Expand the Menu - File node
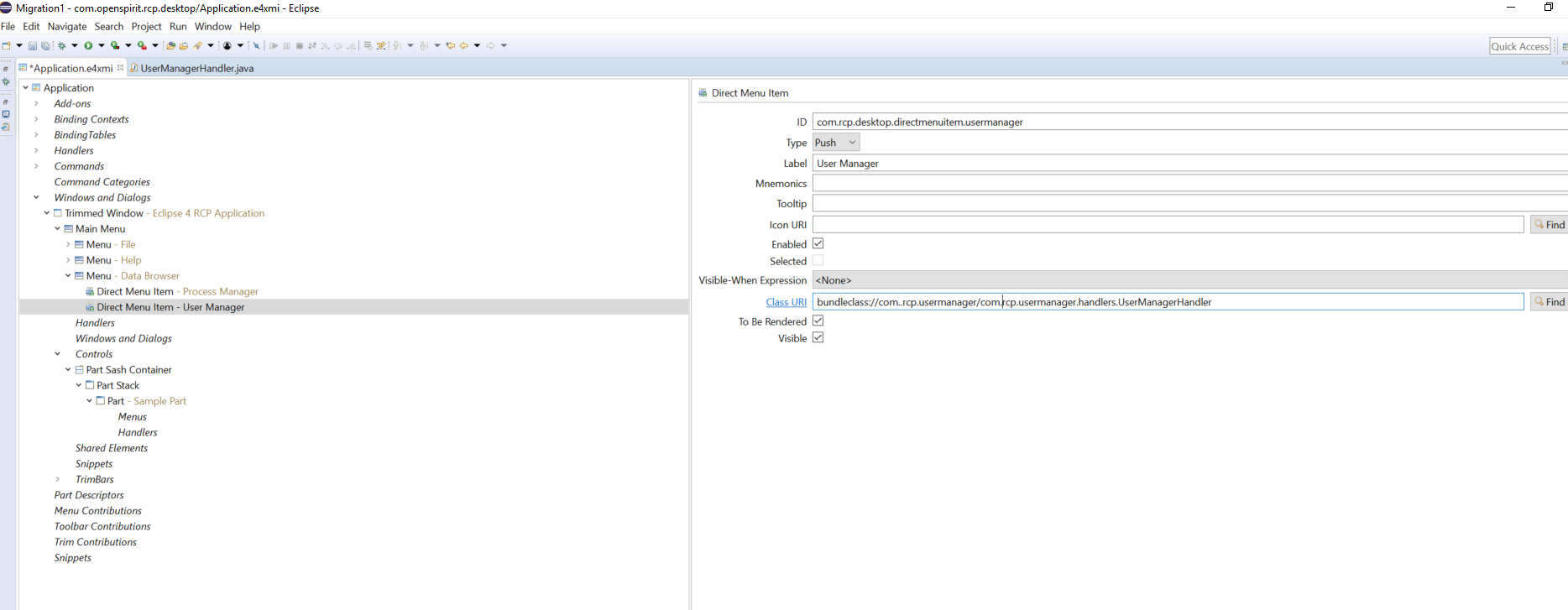The width and height of the screenshot is (1568, 610). click(68, 244)
